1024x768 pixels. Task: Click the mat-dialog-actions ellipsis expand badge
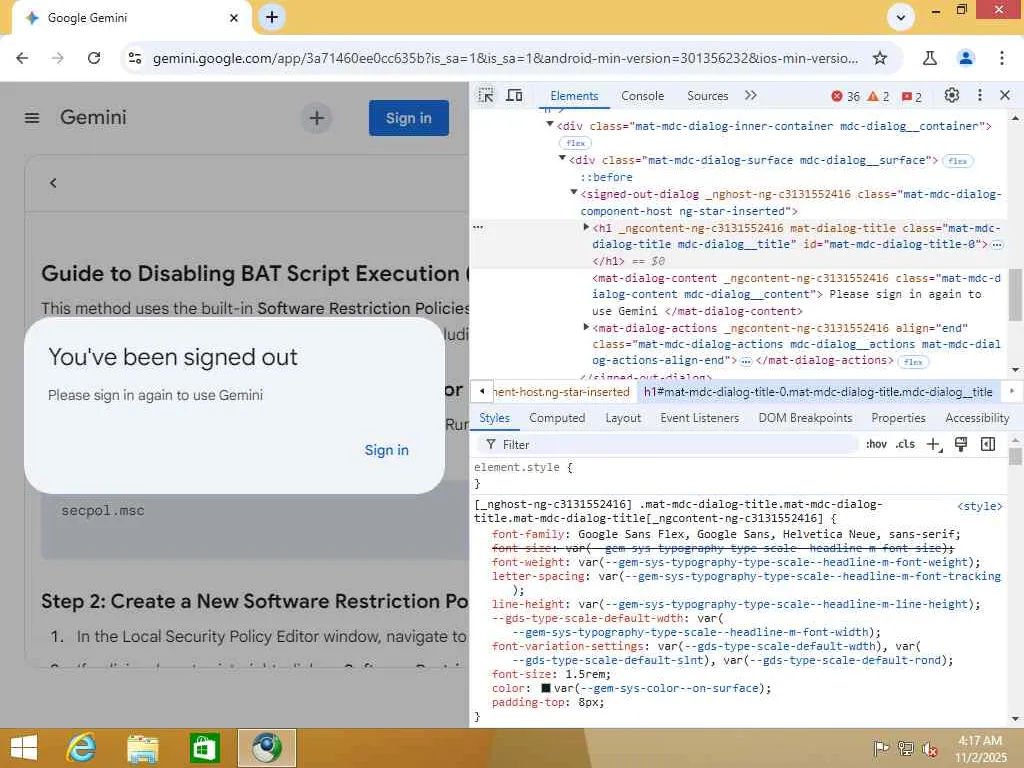(746, 361)
